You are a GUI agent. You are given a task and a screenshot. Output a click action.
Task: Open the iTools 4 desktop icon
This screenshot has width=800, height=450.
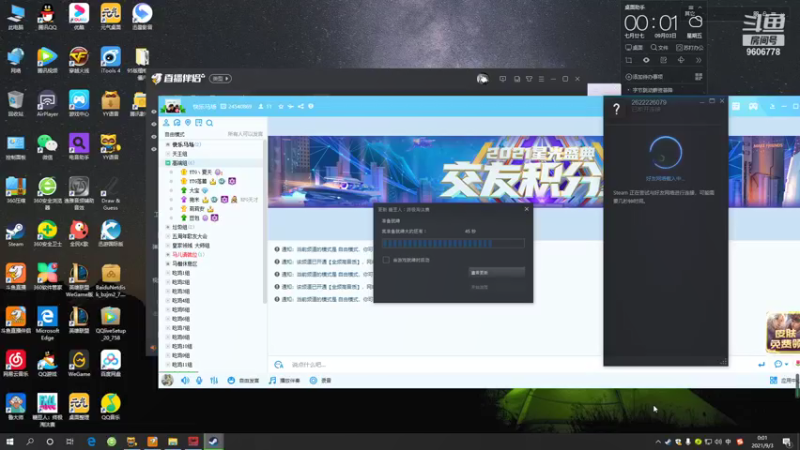pos(110,60)
